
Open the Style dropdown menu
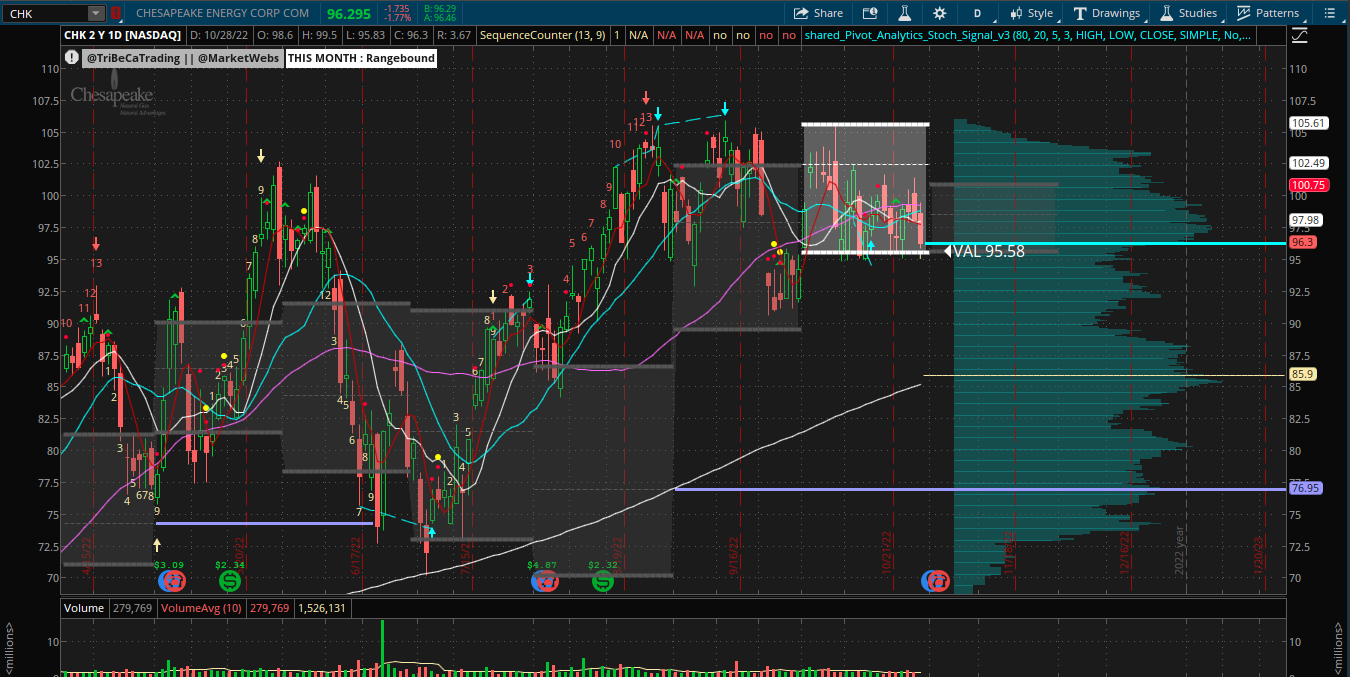(1031, 13)
